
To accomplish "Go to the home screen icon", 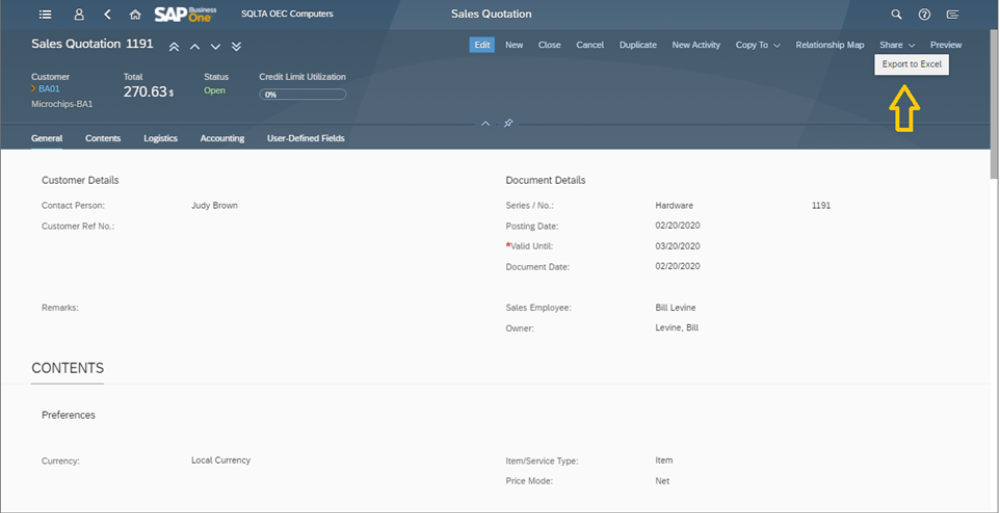I will 135,14.
